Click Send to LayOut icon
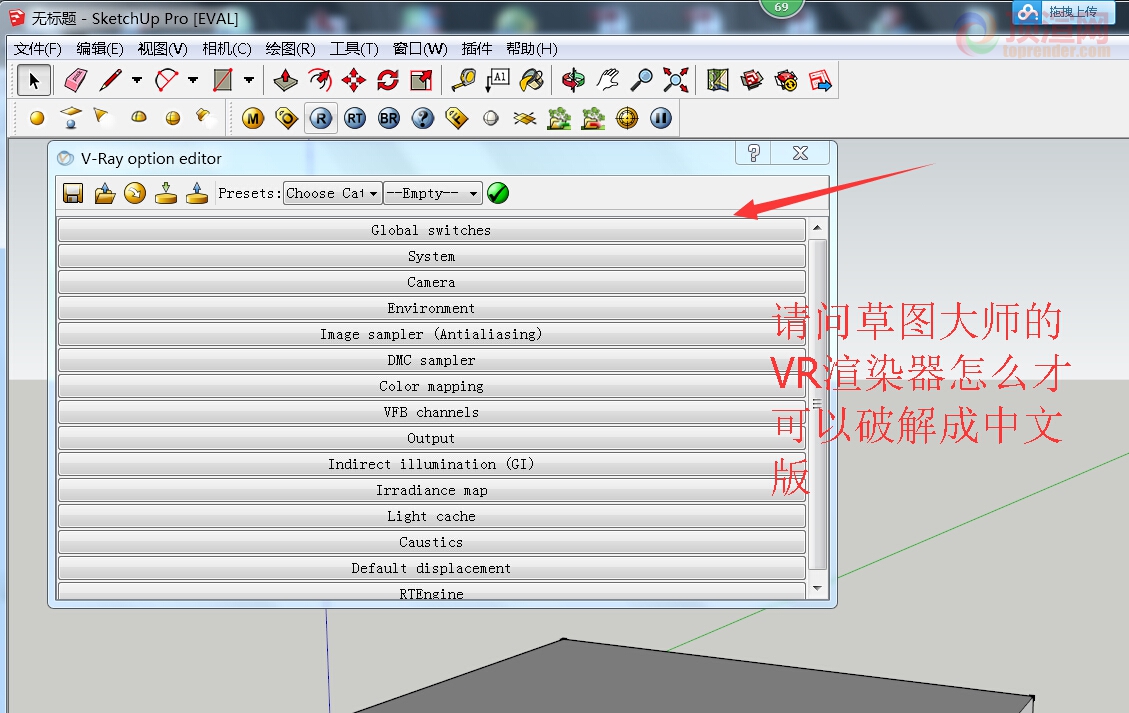The height and width of the screenshot is (713, 1129). coord(820,80)
